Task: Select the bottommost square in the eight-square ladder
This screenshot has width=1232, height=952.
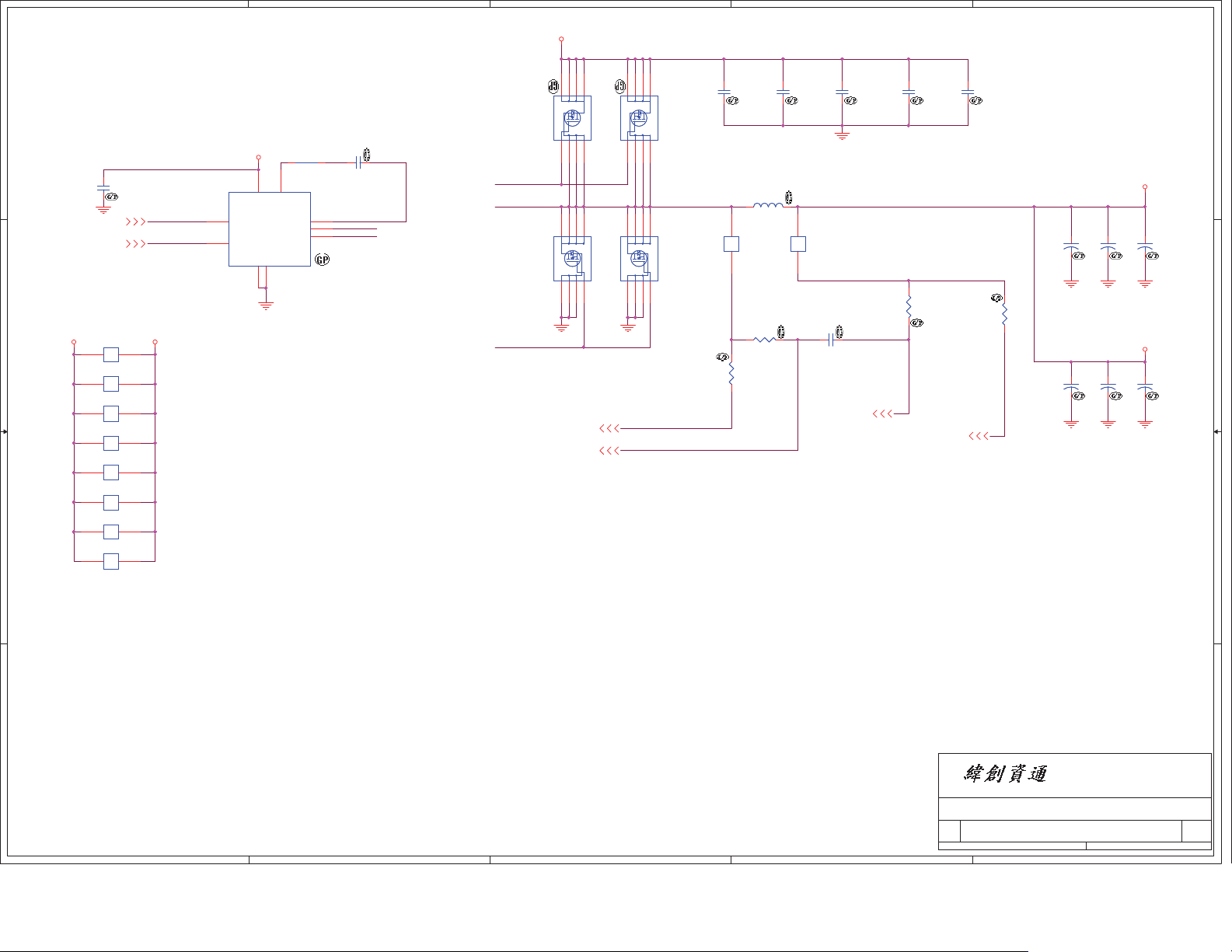Action: click(x=111, y=561)
